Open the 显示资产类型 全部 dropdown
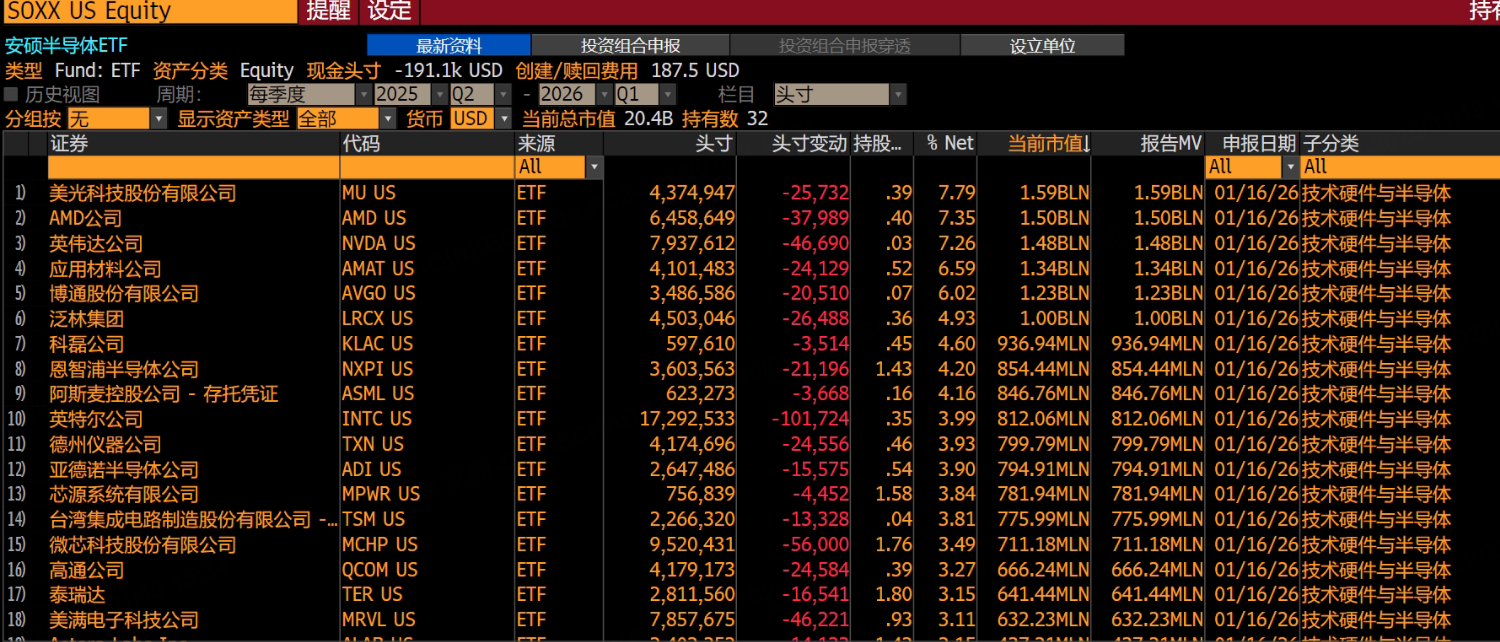1500x642 pixels. pos(345,118)
